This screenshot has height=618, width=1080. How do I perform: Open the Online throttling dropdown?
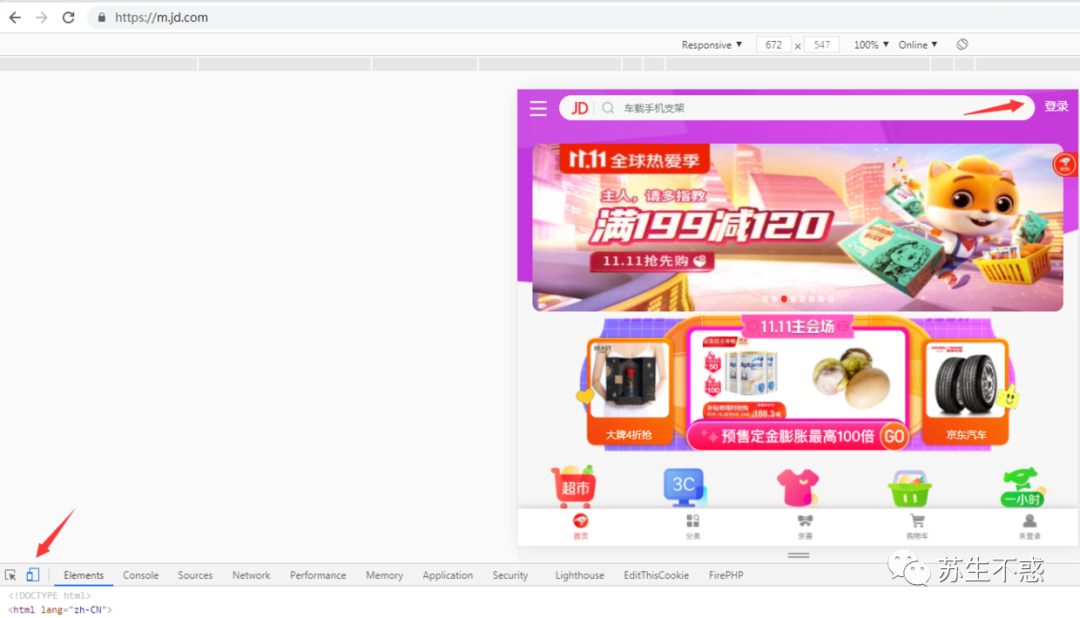(917, 45)
